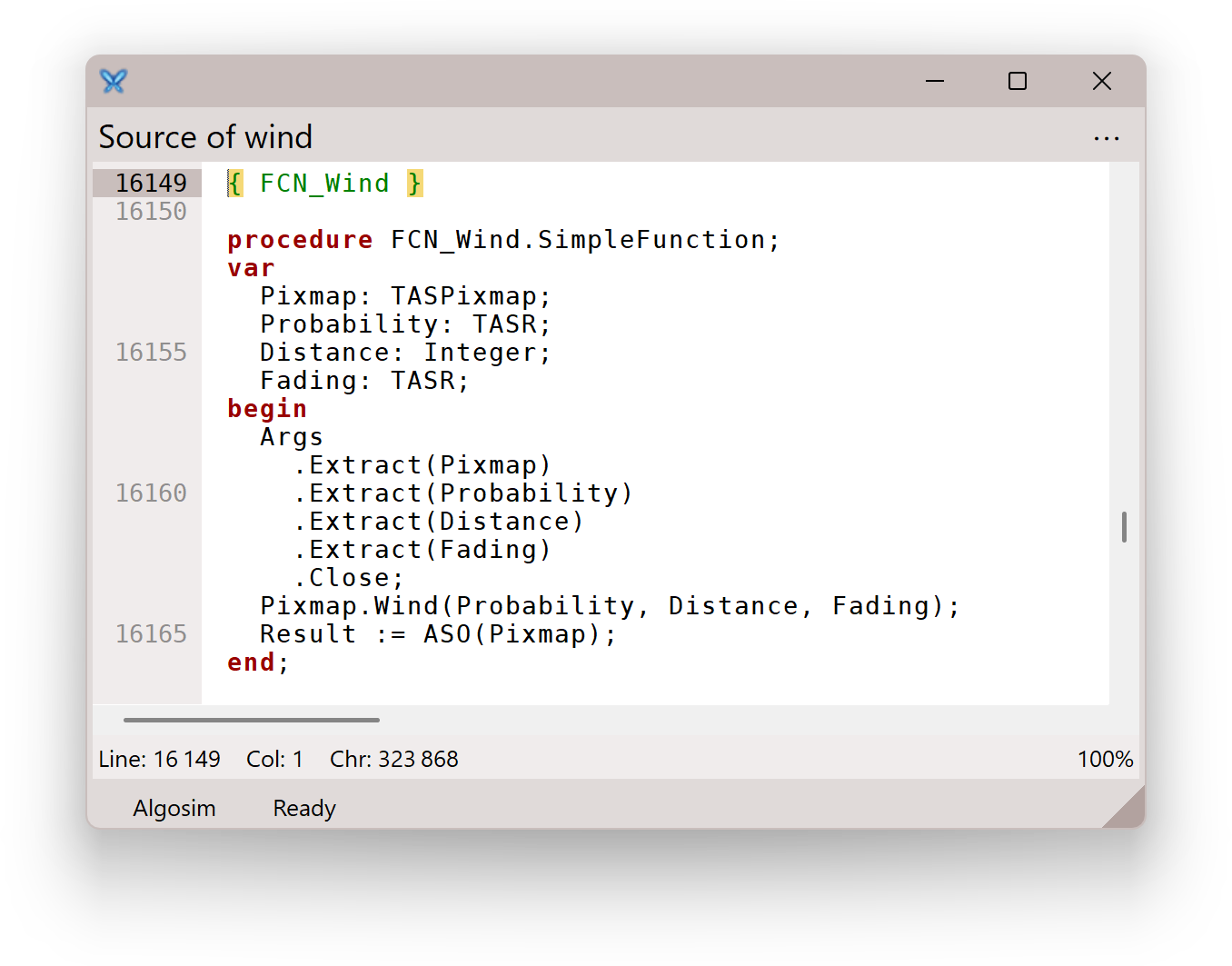
Task: Click the 'begin' keyword
Action: 267,409
